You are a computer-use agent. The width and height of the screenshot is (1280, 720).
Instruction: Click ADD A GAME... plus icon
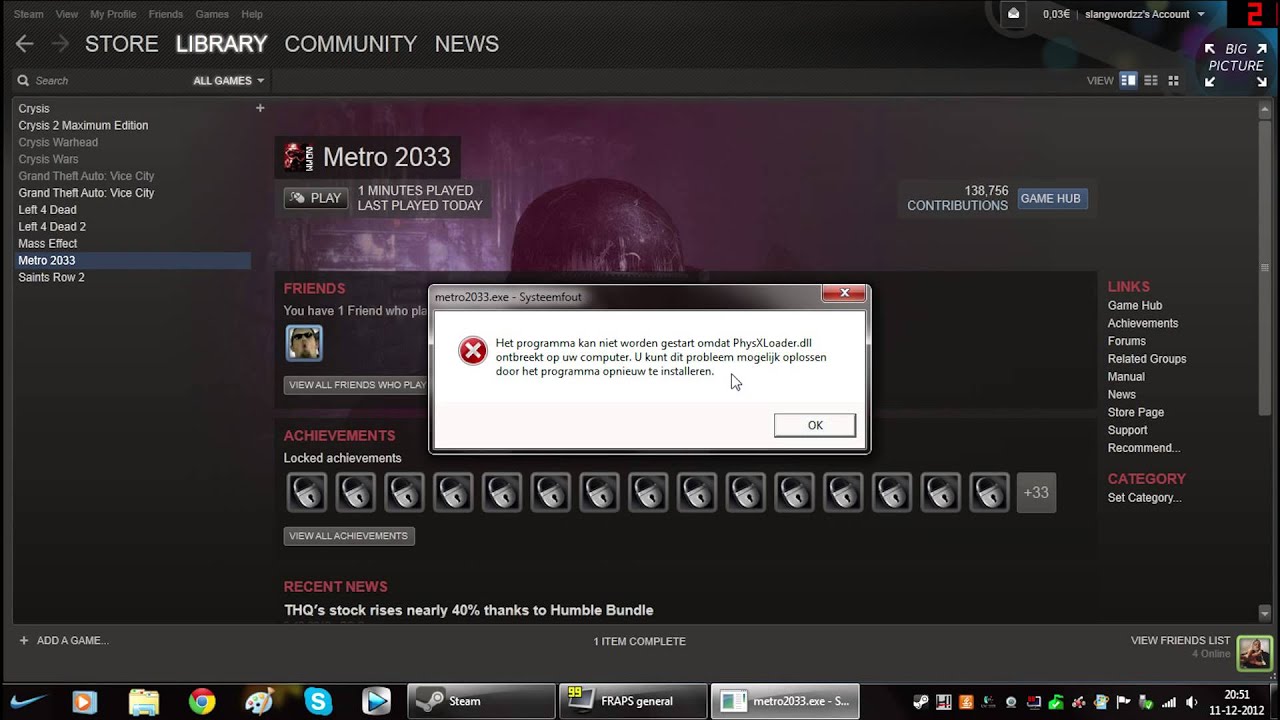(24, 640)
